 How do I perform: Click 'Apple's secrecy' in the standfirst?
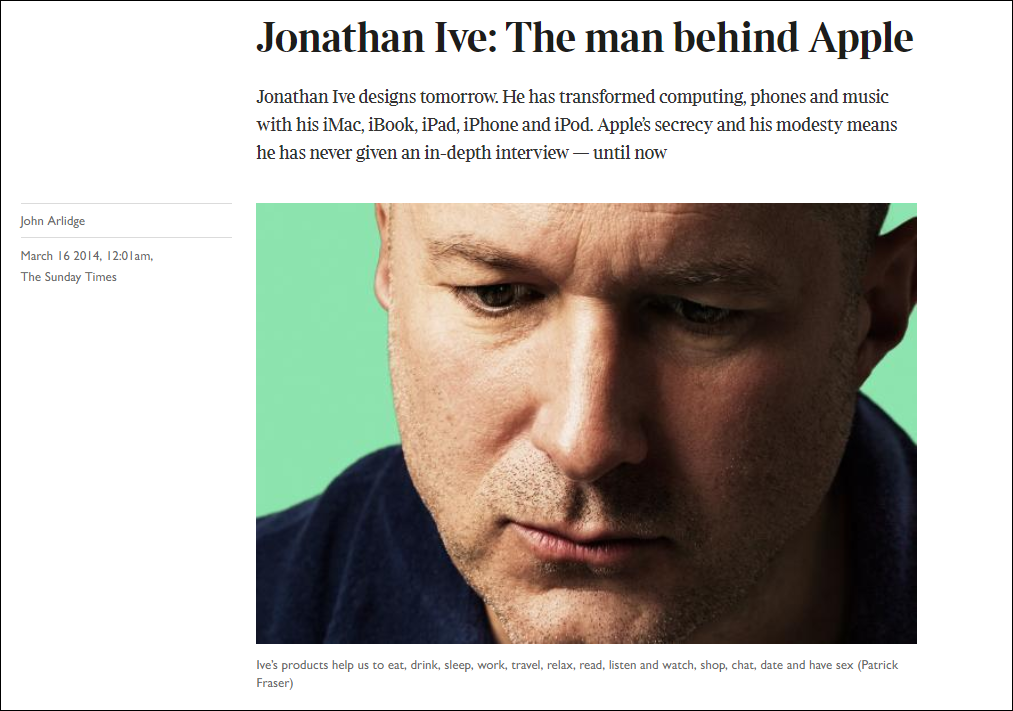pos(654,125)
